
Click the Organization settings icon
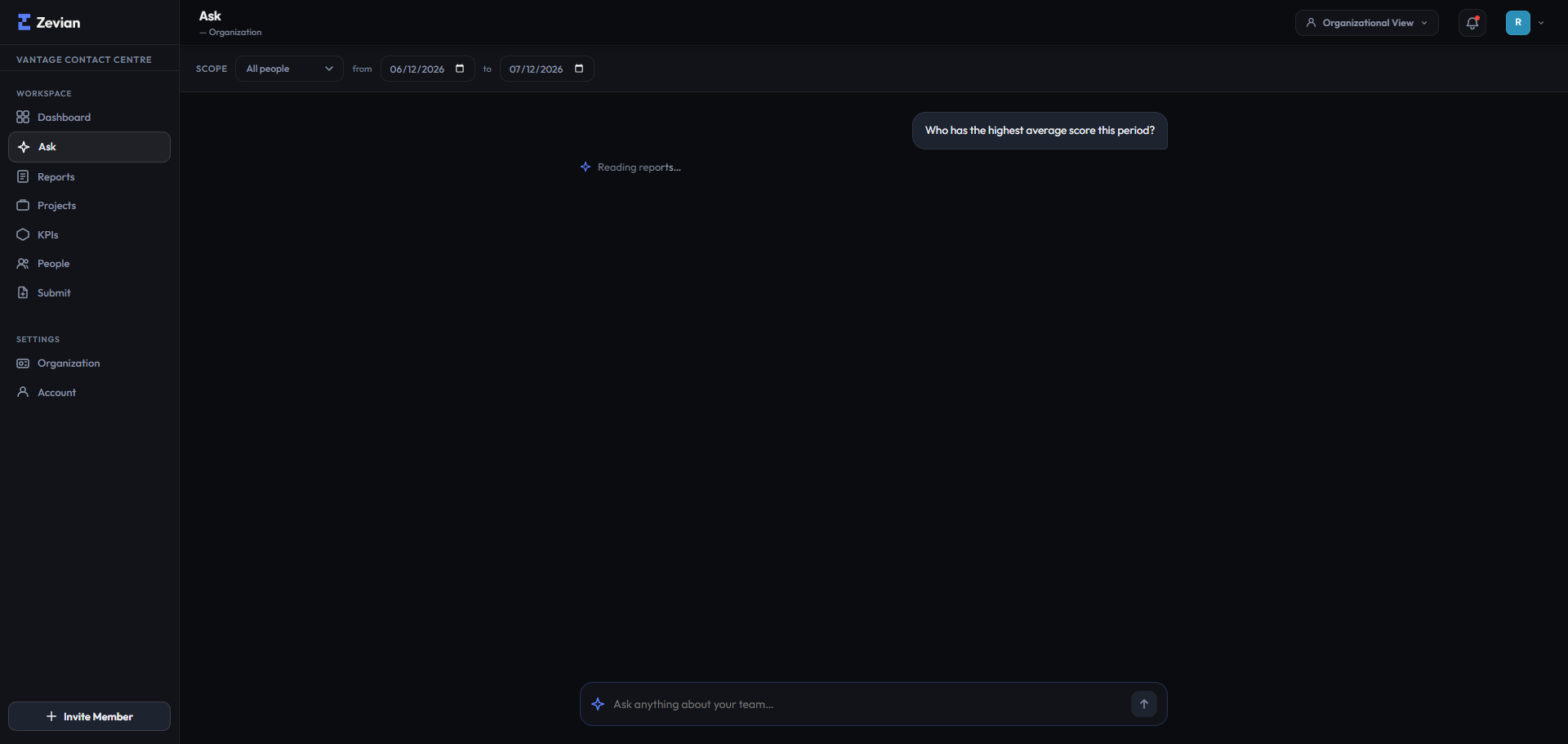tap(23, 363)
